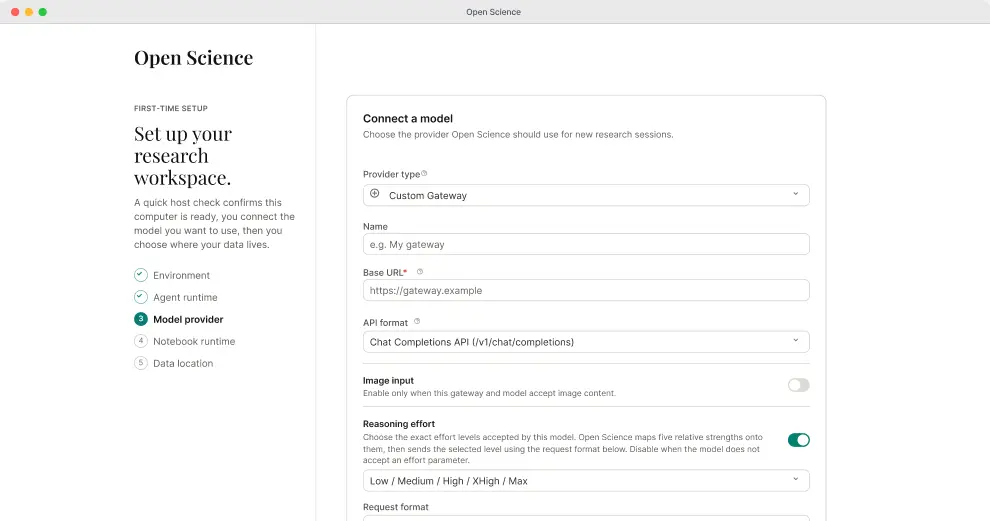Click the FIRST-TIME SETUP caption
This screenshot has height=521, width=990.
point(170,109)
